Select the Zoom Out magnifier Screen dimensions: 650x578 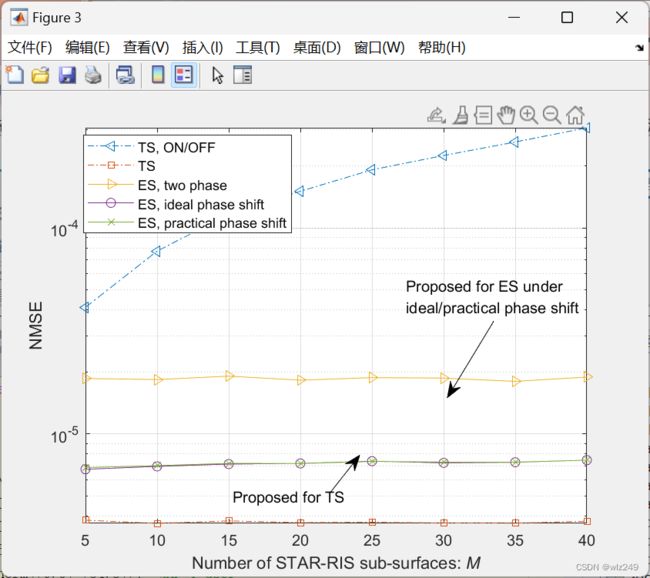tap(552, 115)
